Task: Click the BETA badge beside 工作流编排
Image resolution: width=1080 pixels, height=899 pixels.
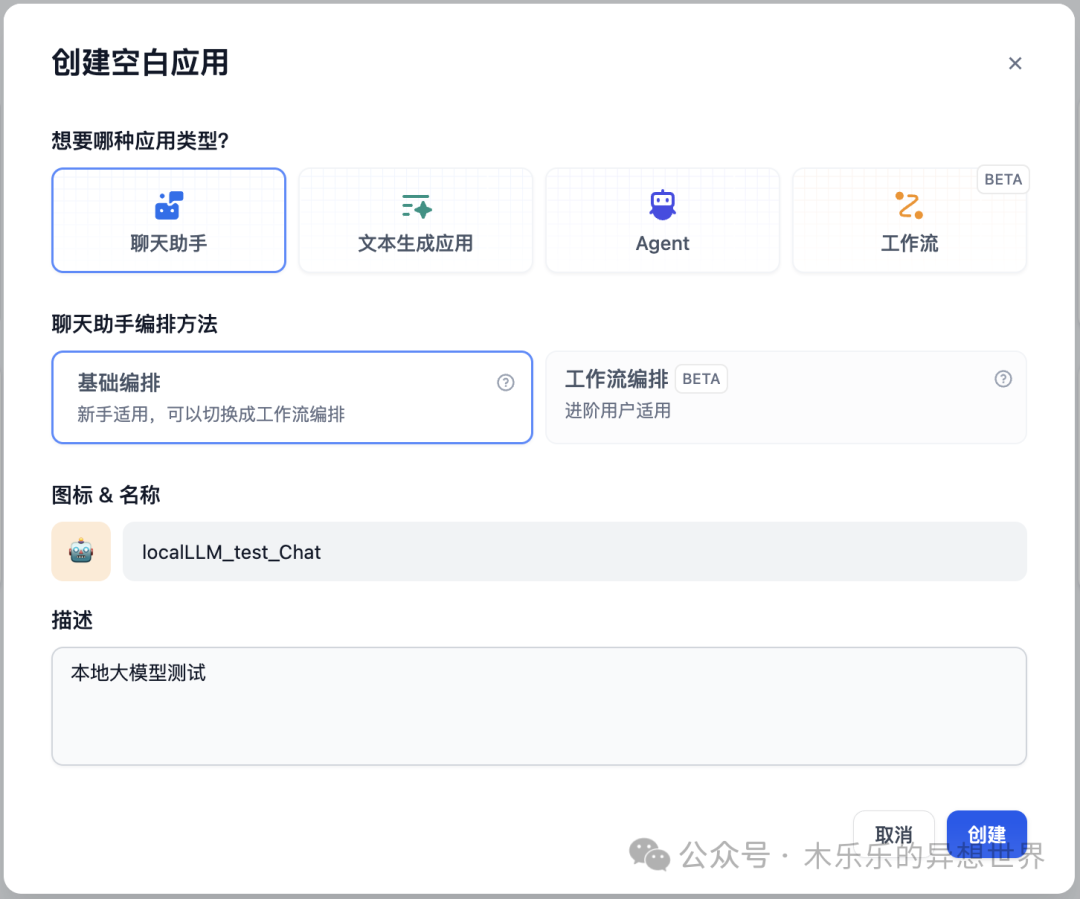Action: 701,379
